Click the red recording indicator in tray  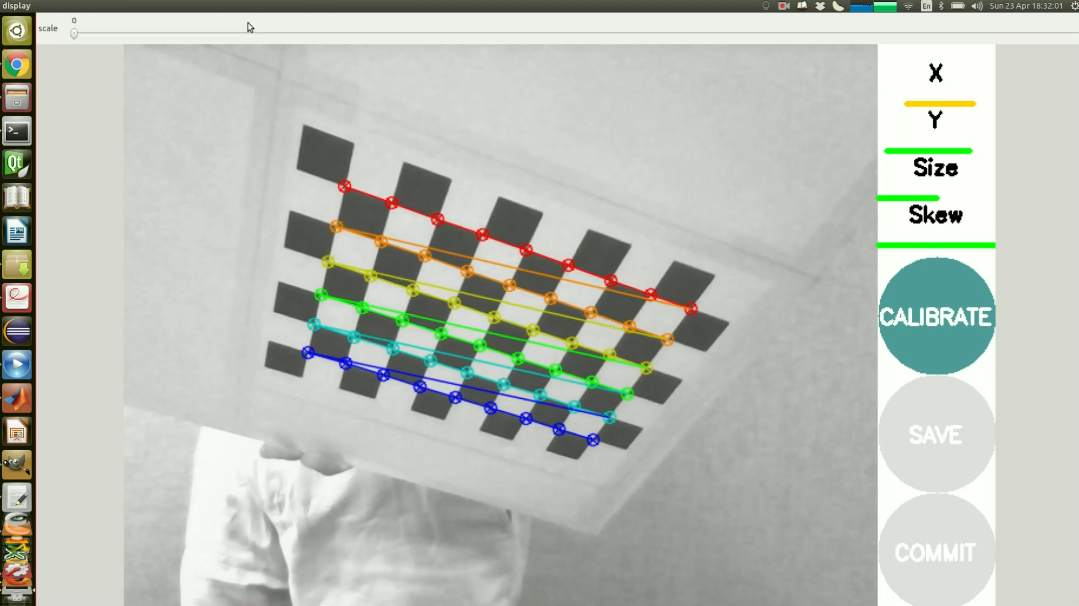pyautogui.click(x=784, y=6)
